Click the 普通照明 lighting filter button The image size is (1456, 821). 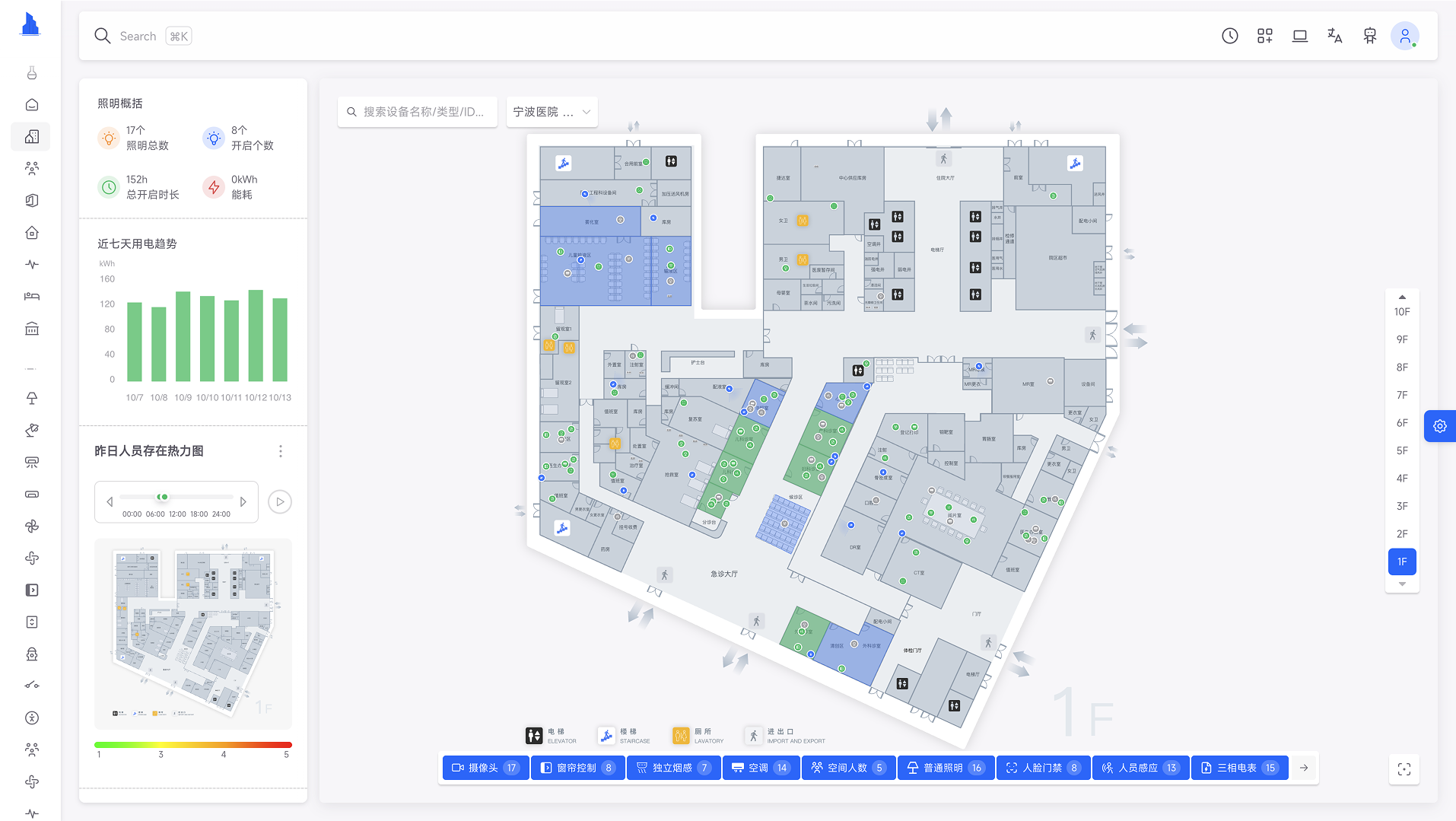pos(945,768)
